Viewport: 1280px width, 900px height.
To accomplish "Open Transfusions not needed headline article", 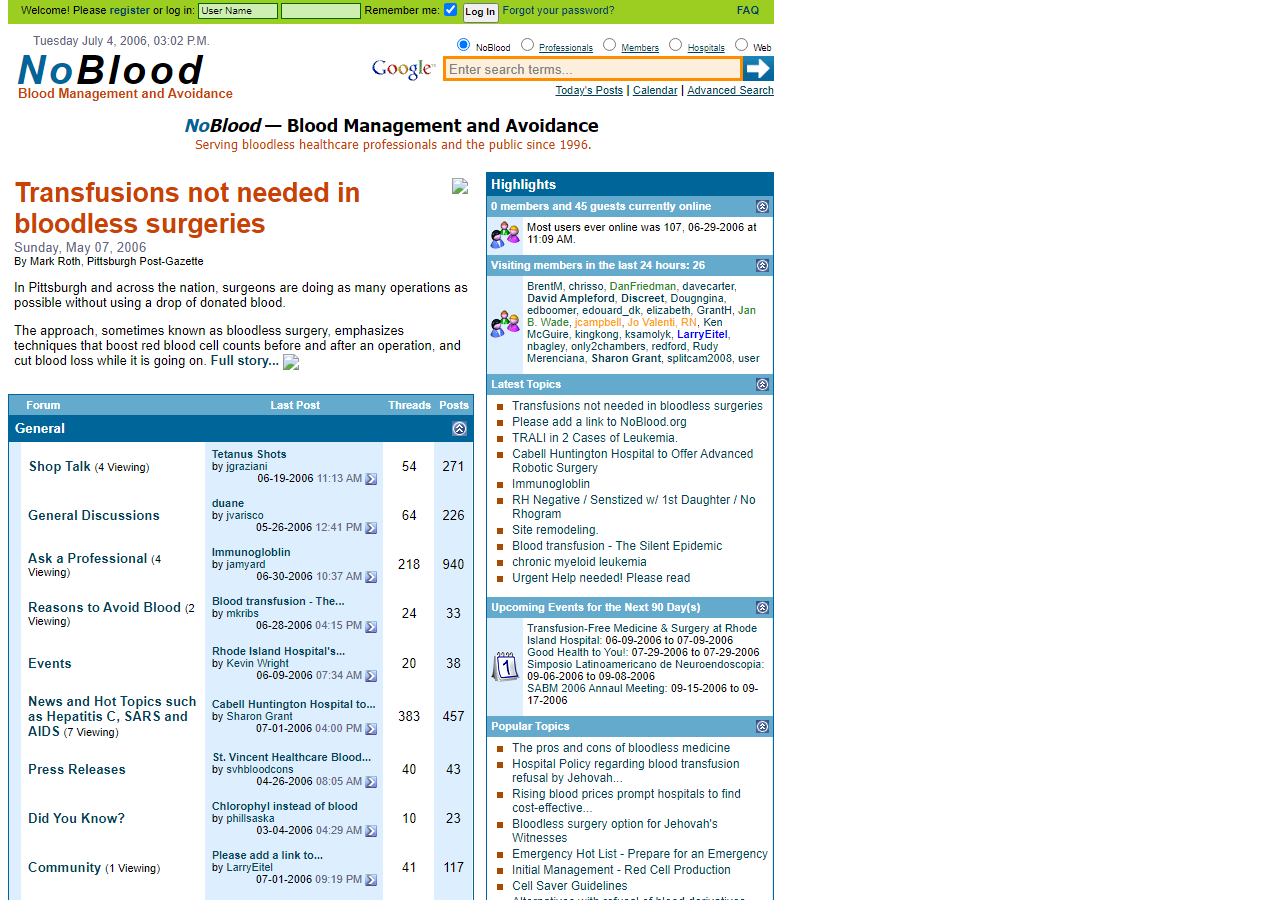I will pyautogui.click(x=187, y=208).
